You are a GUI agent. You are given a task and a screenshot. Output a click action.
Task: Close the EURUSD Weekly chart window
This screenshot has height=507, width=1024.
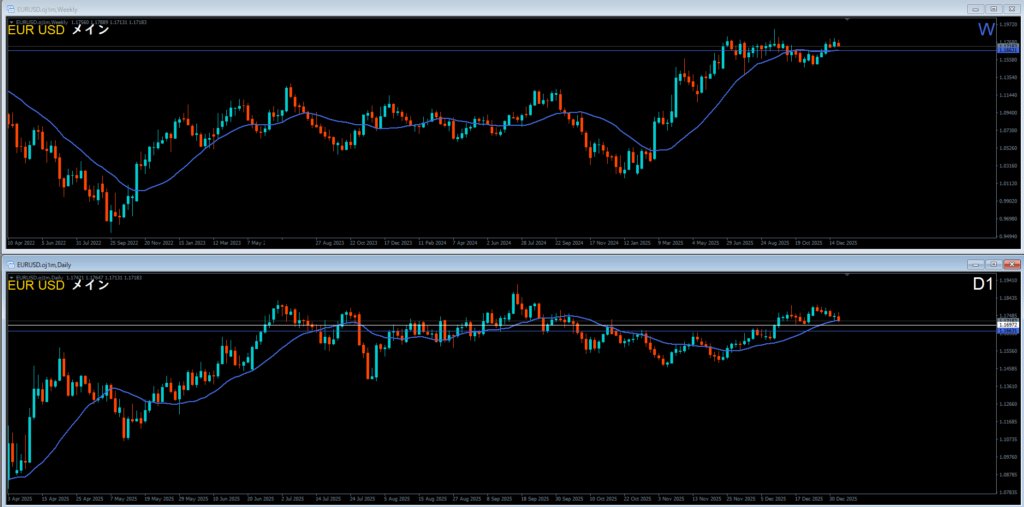click(1010, 9)
